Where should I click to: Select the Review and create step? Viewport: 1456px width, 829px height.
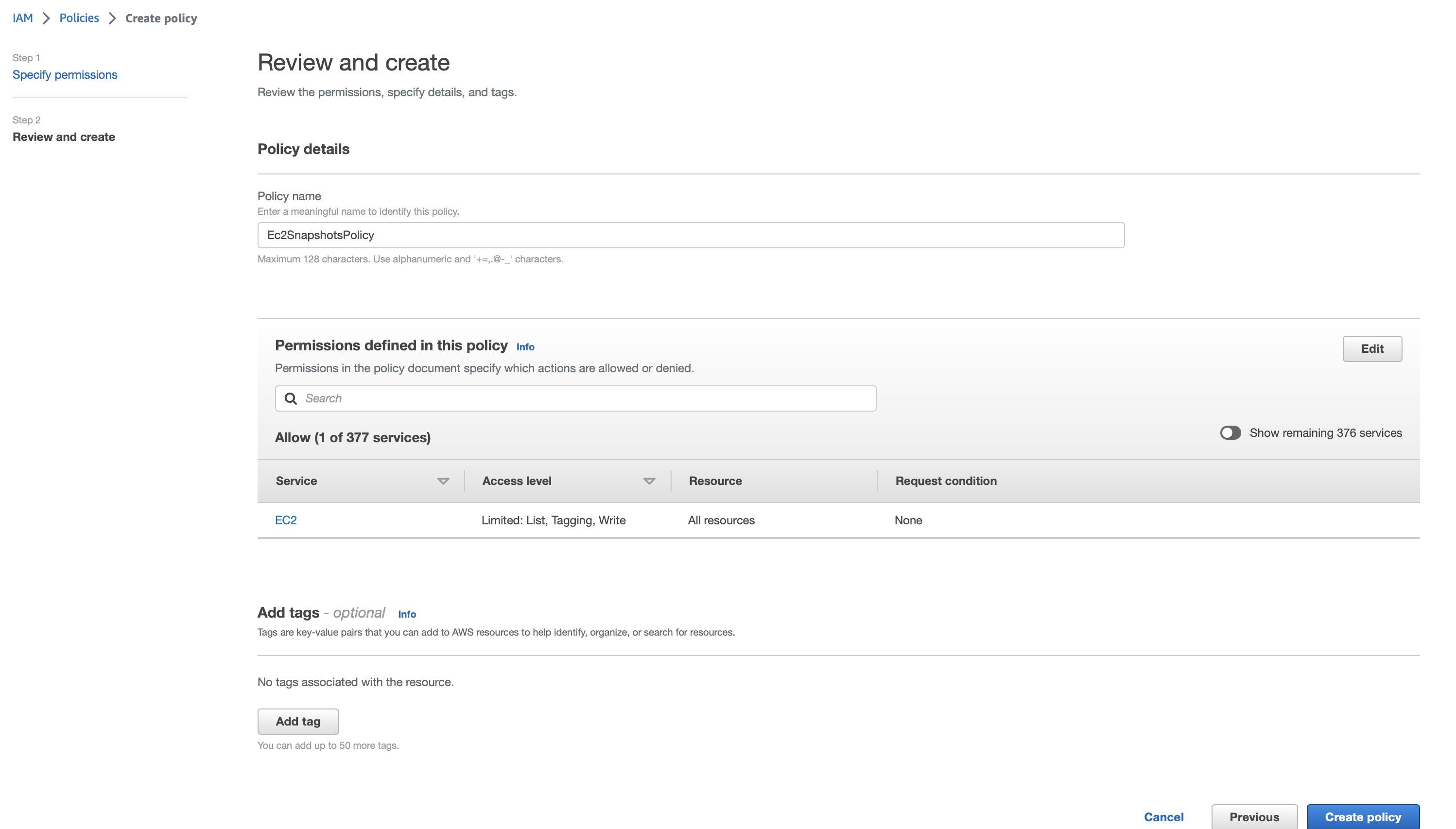click(x=64, y=137)
